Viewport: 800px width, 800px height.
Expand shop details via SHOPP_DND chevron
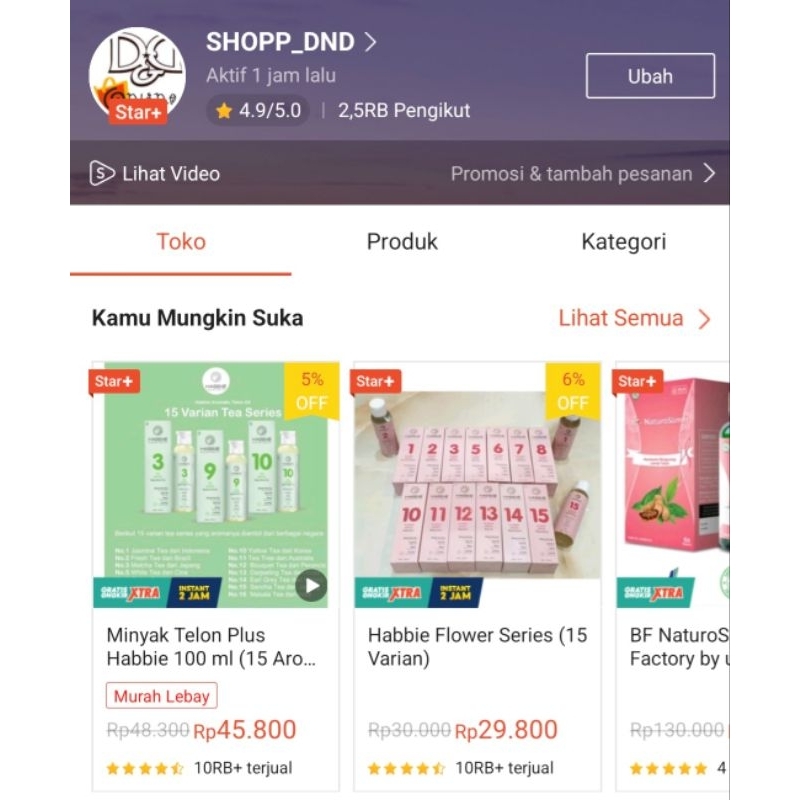371,42
